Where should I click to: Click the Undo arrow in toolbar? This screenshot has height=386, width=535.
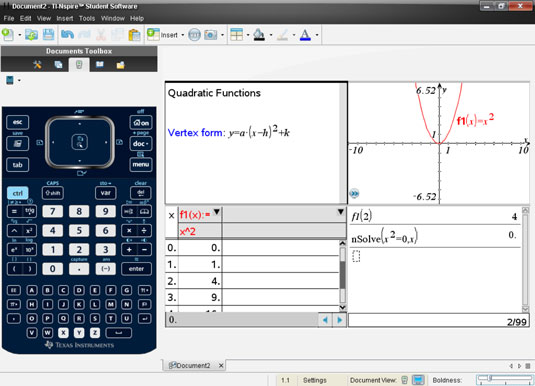[x=67, y=34]
